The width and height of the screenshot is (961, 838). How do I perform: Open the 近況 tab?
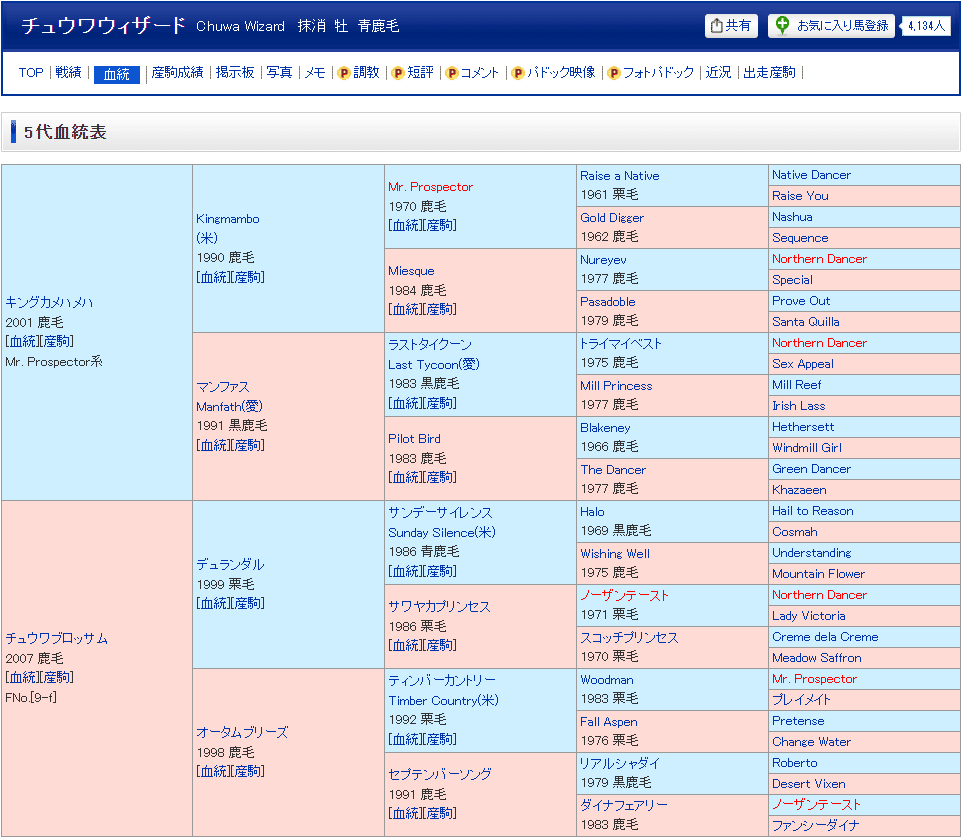(x=718, y=72)
